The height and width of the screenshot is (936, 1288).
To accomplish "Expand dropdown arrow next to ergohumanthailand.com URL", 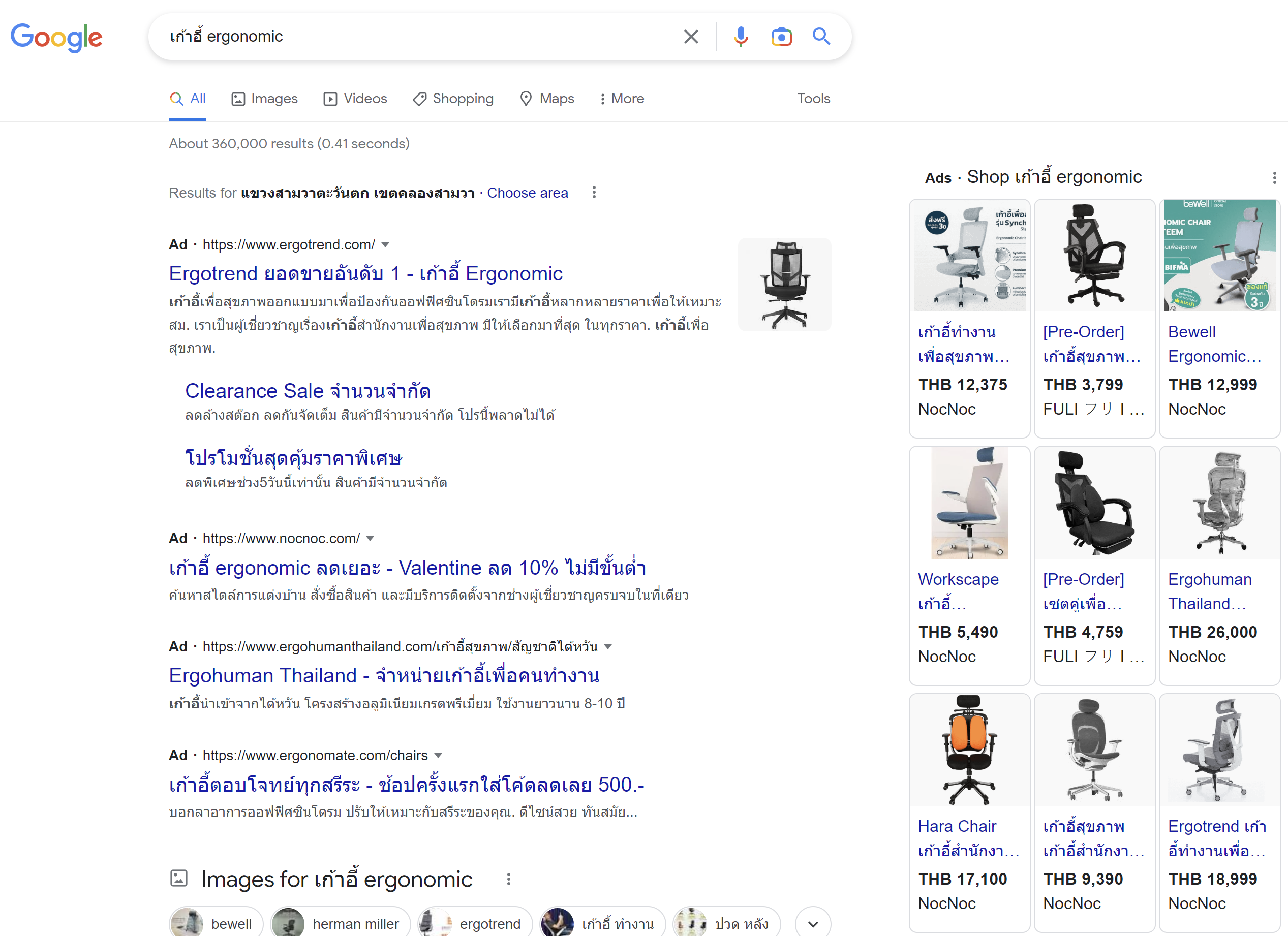I will click(607, 647).
